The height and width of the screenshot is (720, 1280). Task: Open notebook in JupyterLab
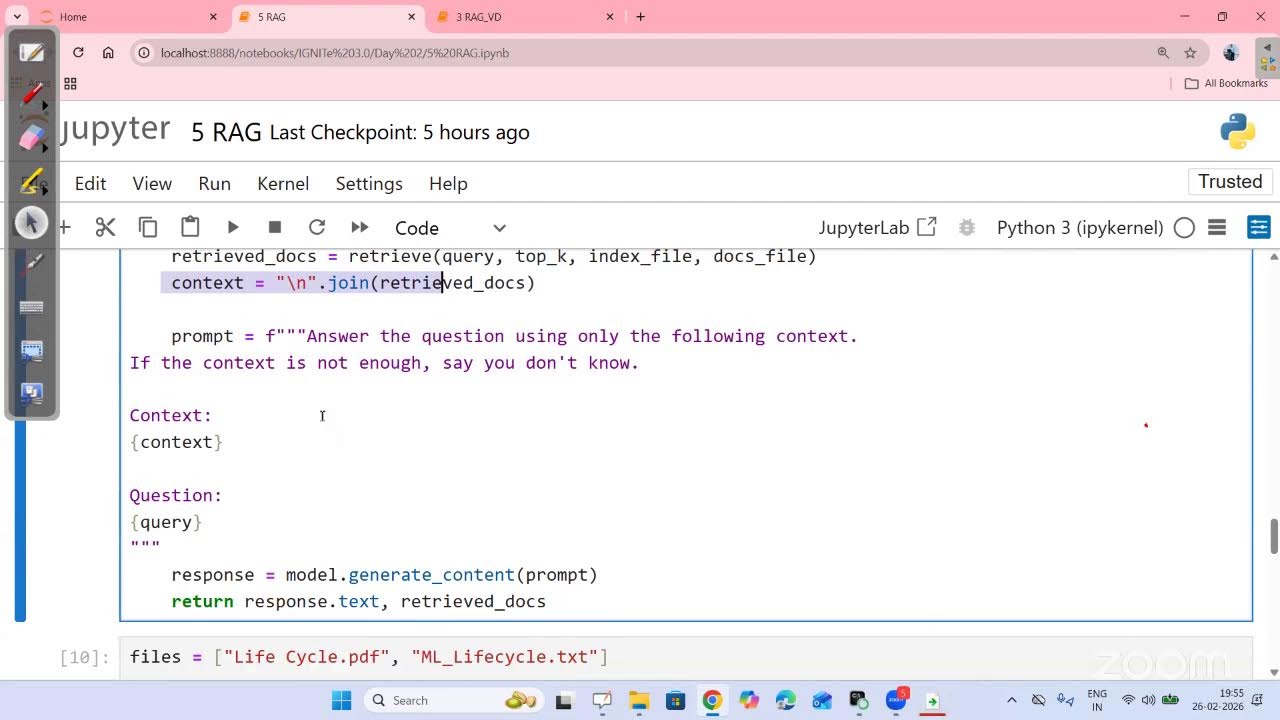877,228
